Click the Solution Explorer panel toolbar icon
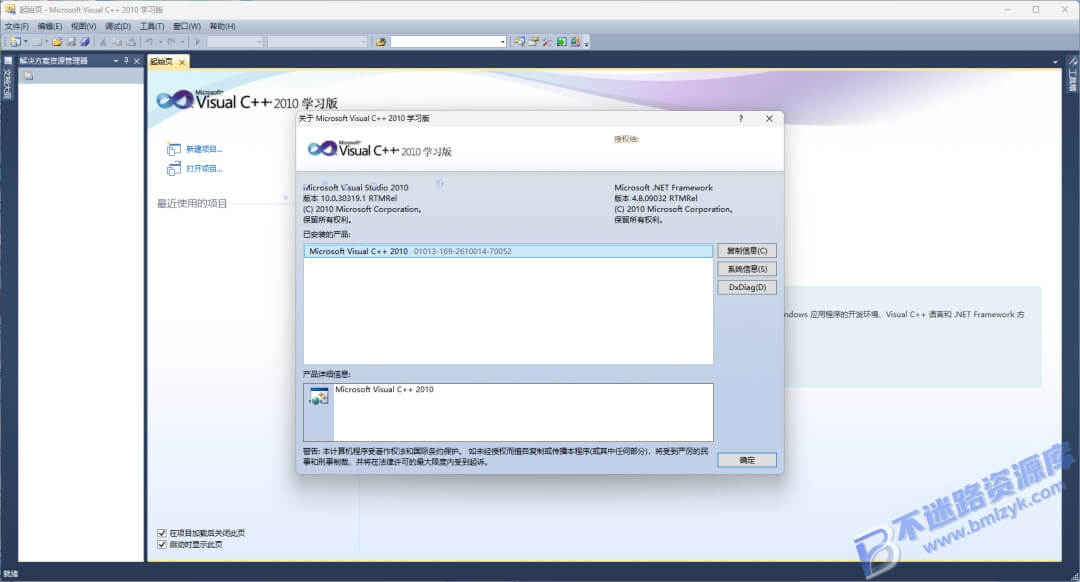The height and width of the screenshot is (582, 1080). 28,76
